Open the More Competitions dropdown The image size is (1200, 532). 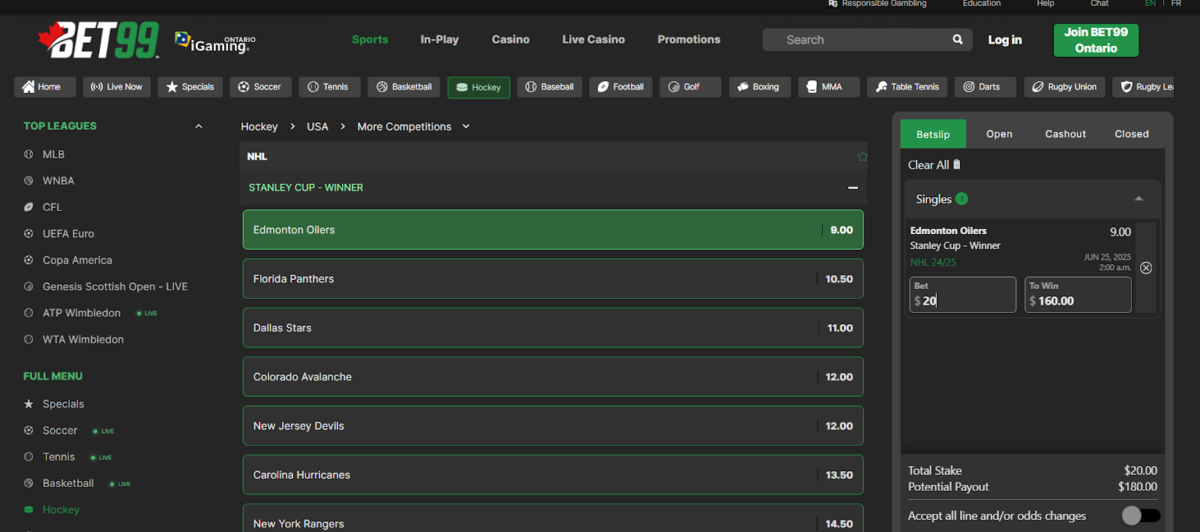[412, 127]
